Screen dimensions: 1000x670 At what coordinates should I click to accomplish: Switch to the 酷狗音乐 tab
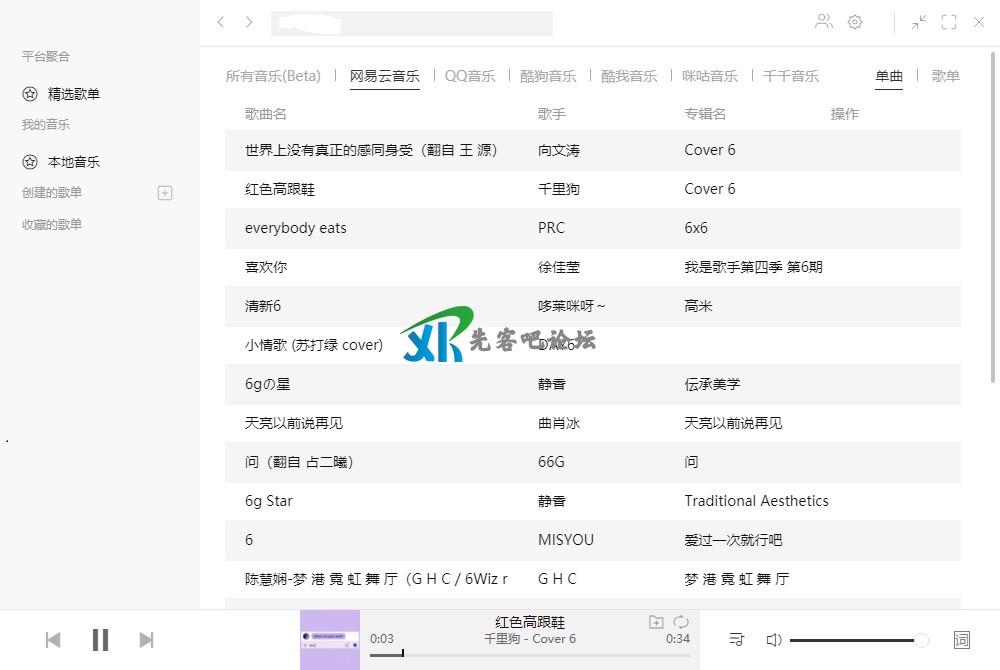click(548, 76)
